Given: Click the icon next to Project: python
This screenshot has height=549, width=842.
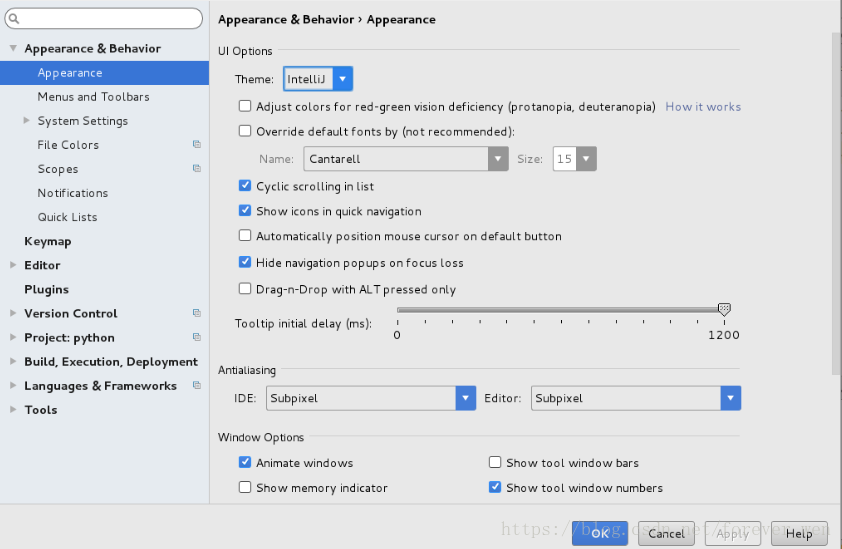Looking at the screenshot, I should point(197,338).
